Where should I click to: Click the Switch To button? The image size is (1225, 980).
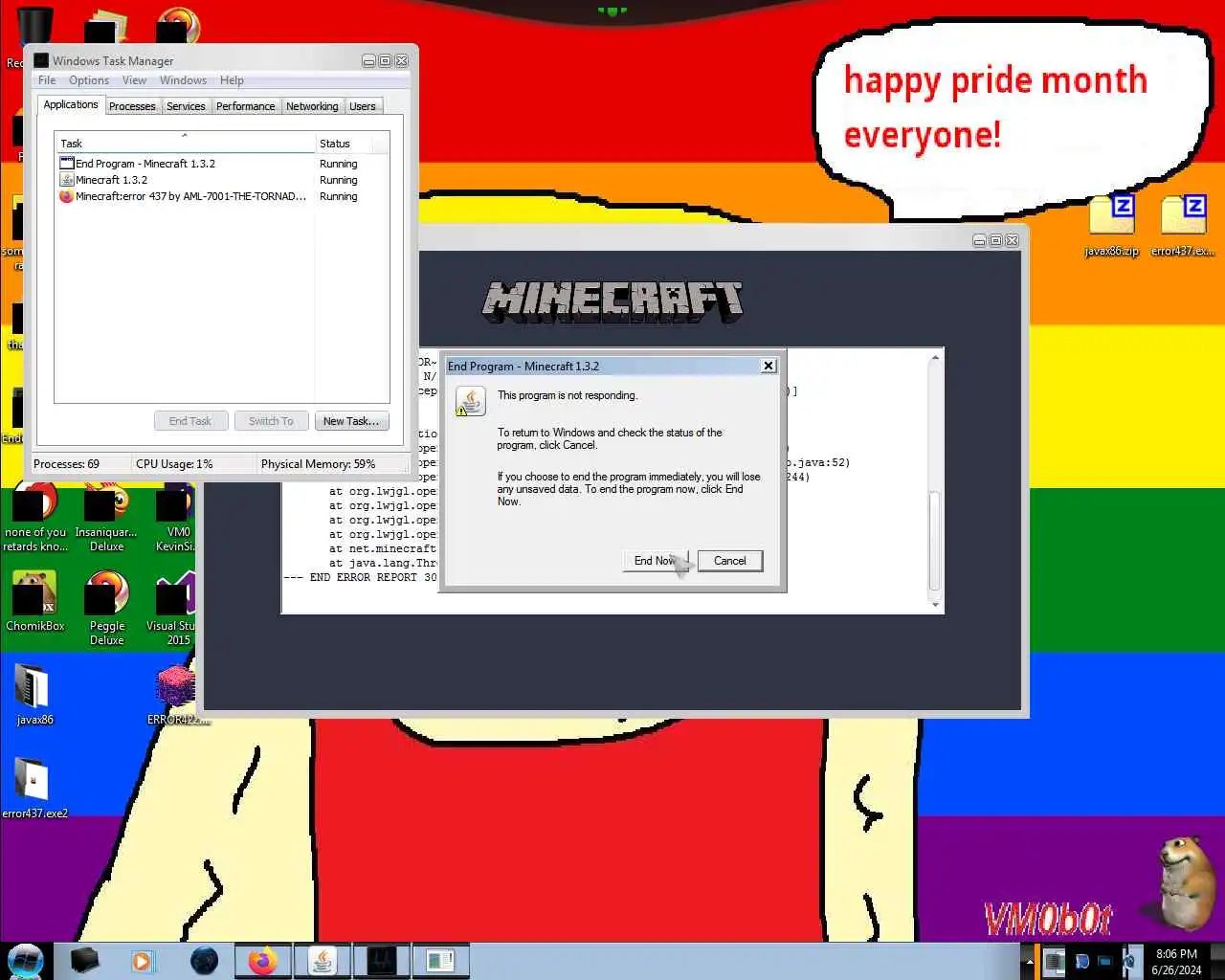(x=271, y=421)
